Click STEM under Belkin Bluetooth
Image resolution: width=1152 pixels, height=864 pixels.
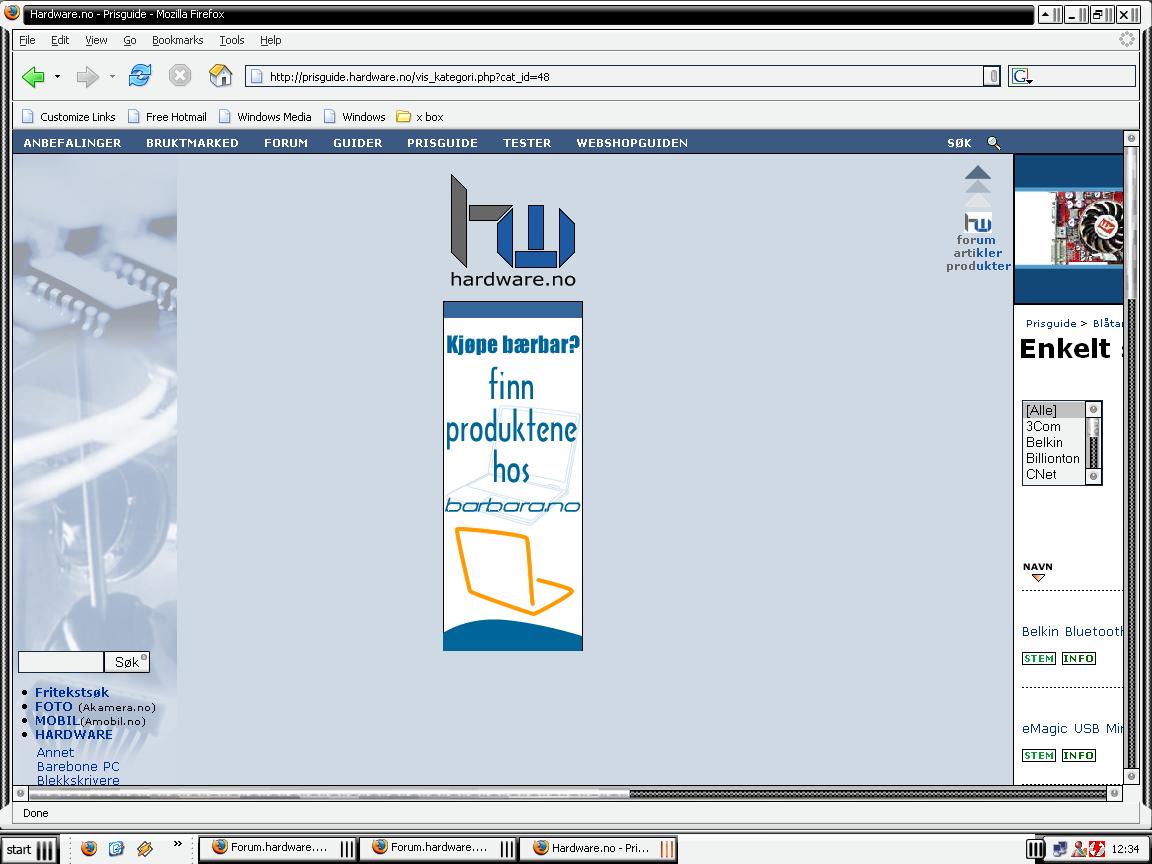tap(1039, 658)
